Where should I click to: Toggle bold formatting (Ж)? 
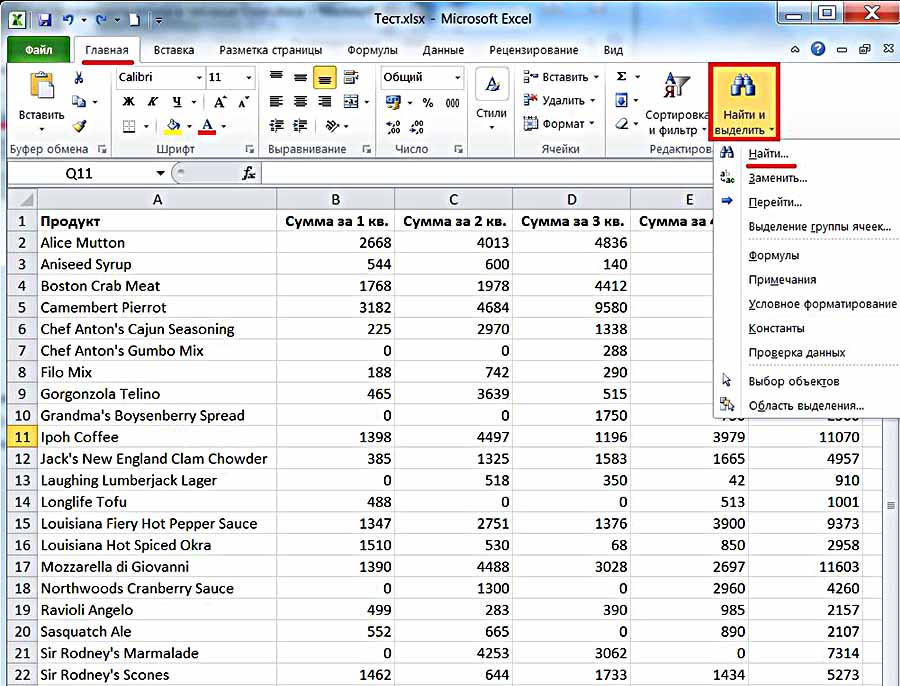point(129,102)
